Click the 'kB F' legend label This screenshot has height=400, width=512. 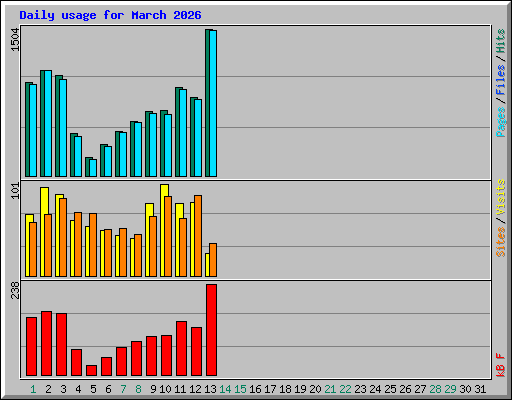pos(501,365)
